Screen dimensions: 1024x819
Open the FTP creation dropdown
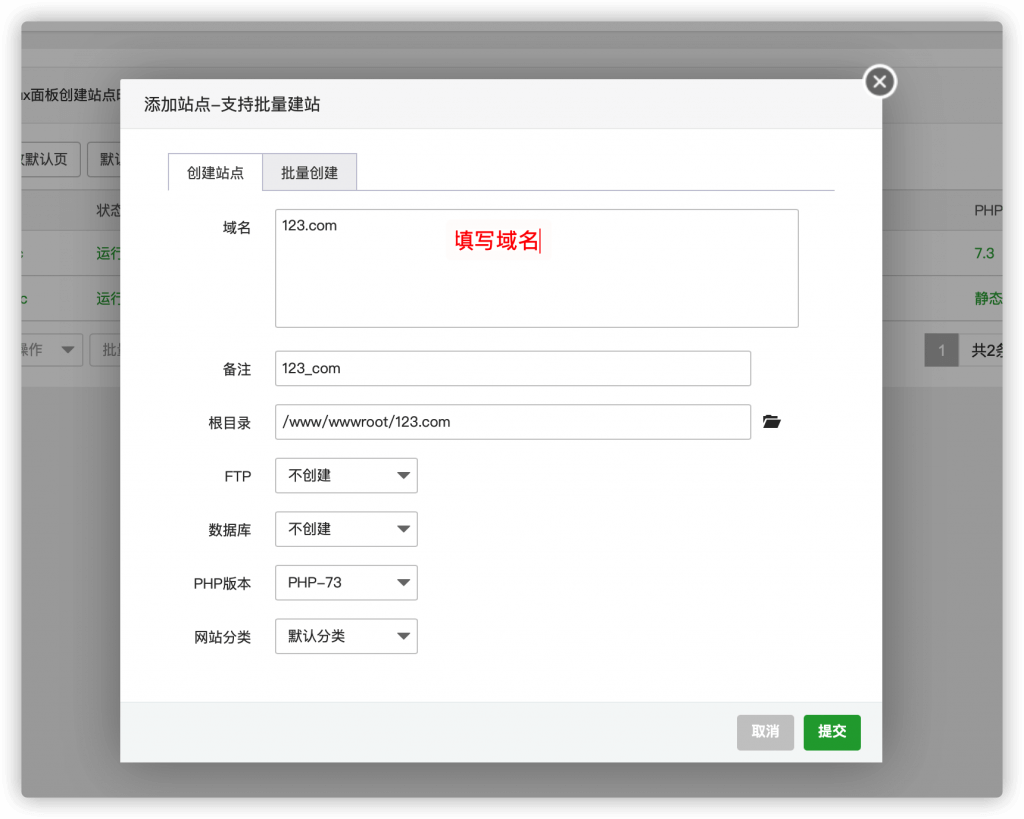pyautogui.click(x=345, y=475)
